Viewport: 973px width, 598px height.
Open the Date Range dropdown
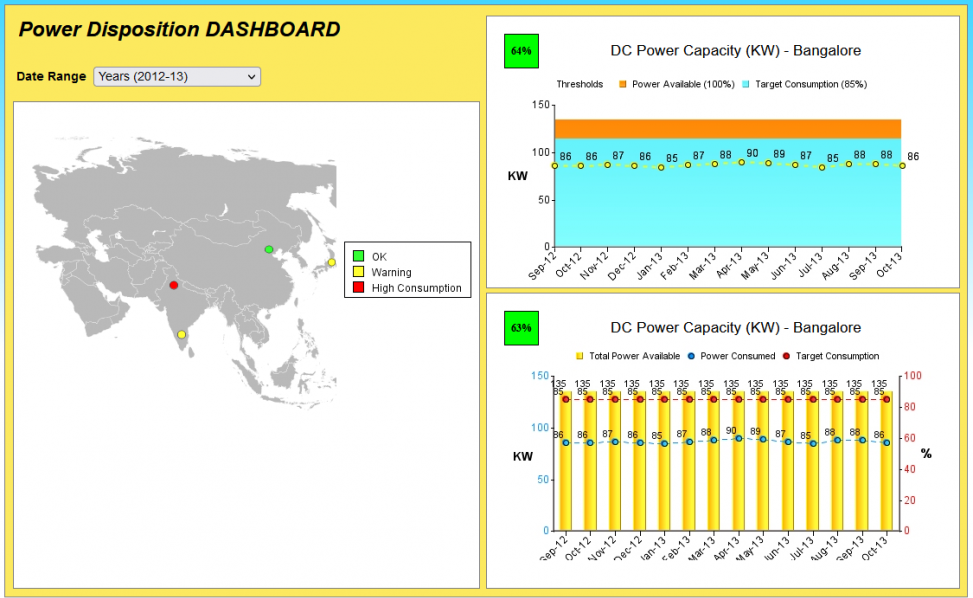(177, 77)
